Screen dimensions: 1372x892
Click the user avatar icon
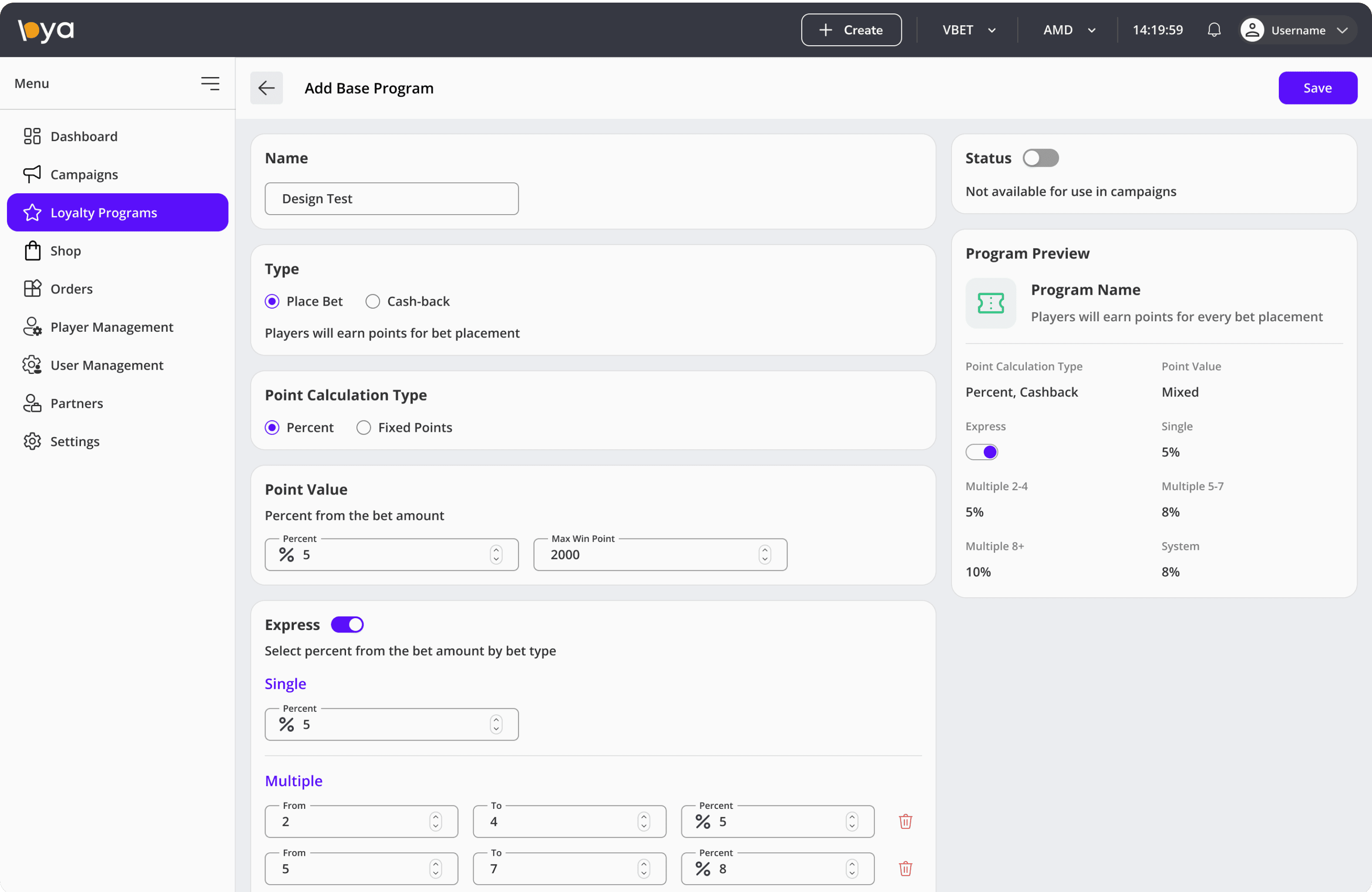[x=1252, y=30]
